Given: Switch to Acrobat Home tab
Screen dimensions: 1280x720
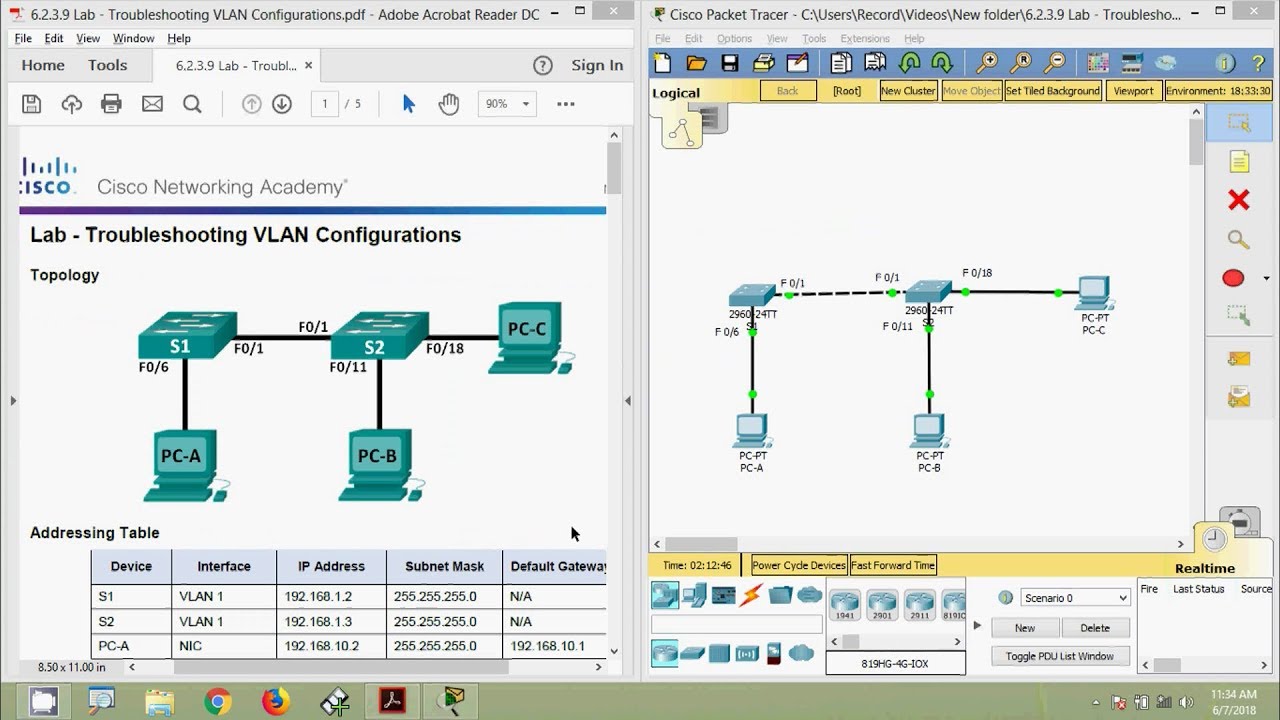Looking at the screenshot, I should coord(43,65).
